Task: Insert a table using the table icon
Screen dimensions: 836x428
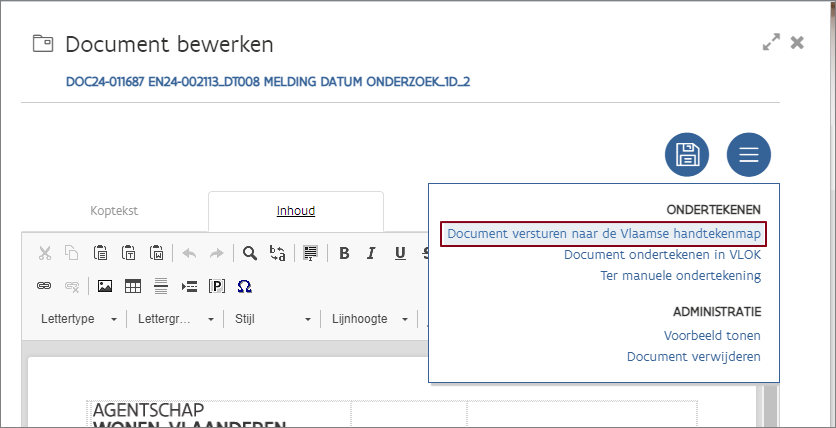Action: (x=133, y=286)
